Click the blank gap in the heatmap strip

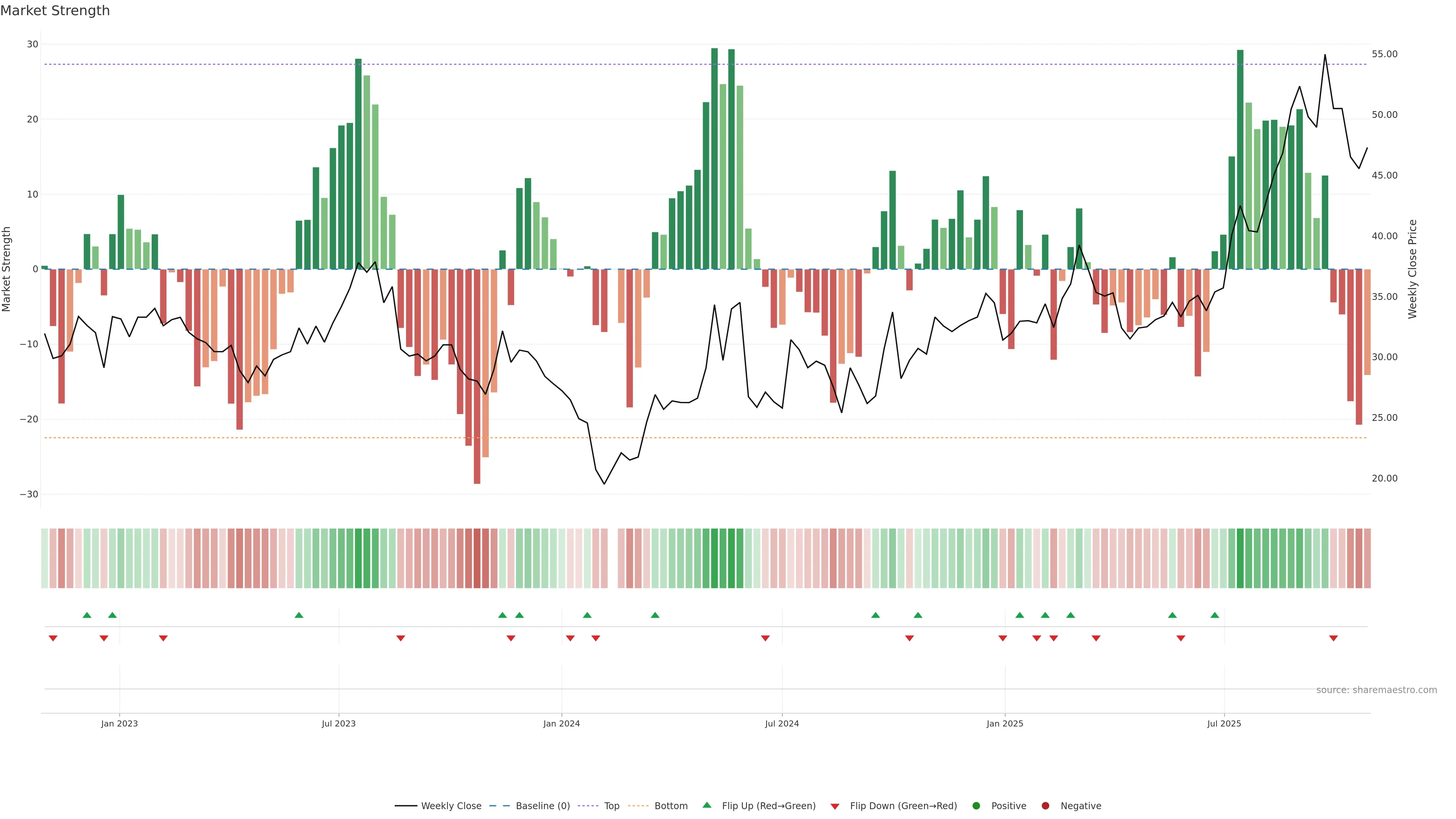pyautogui.click(x=613, y=559)
